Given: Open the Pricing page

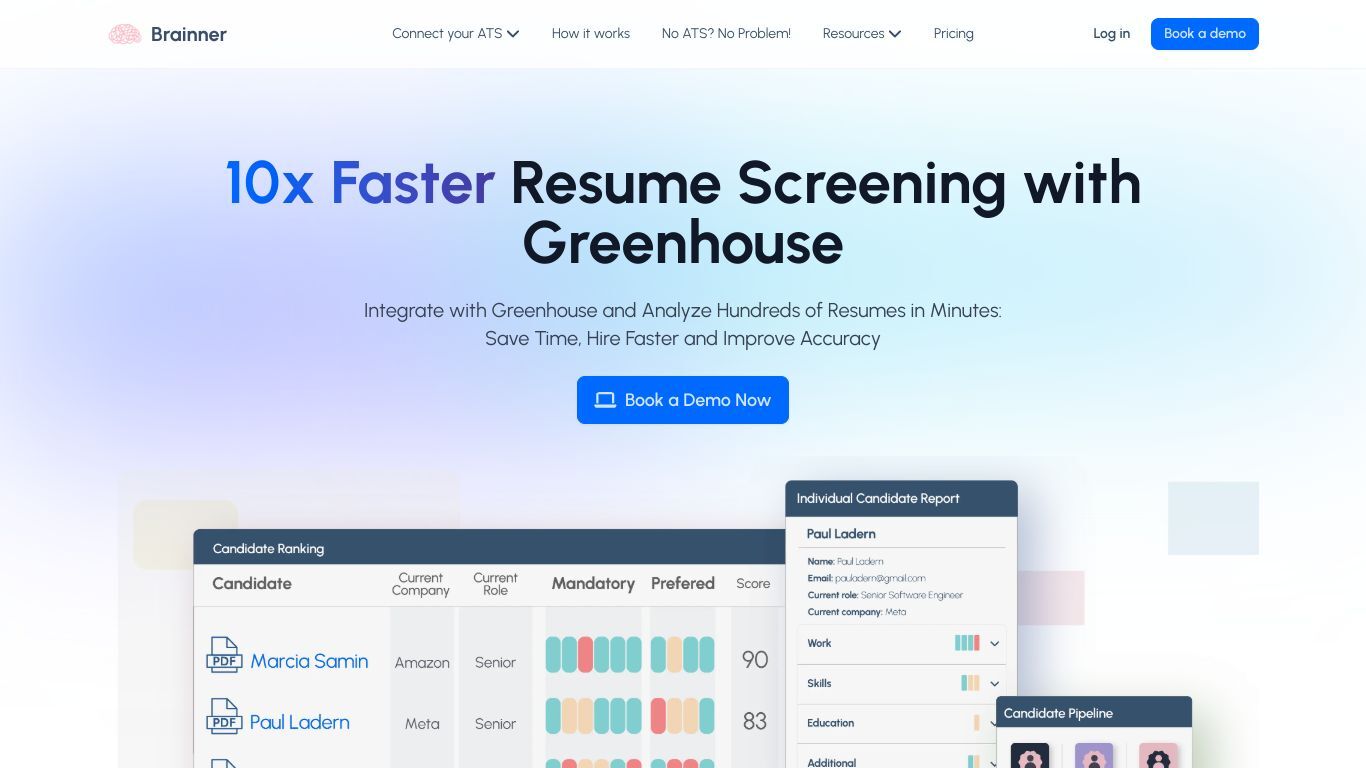Looking at the screenshot, I should pyautogui.click(x=954, y=33).
